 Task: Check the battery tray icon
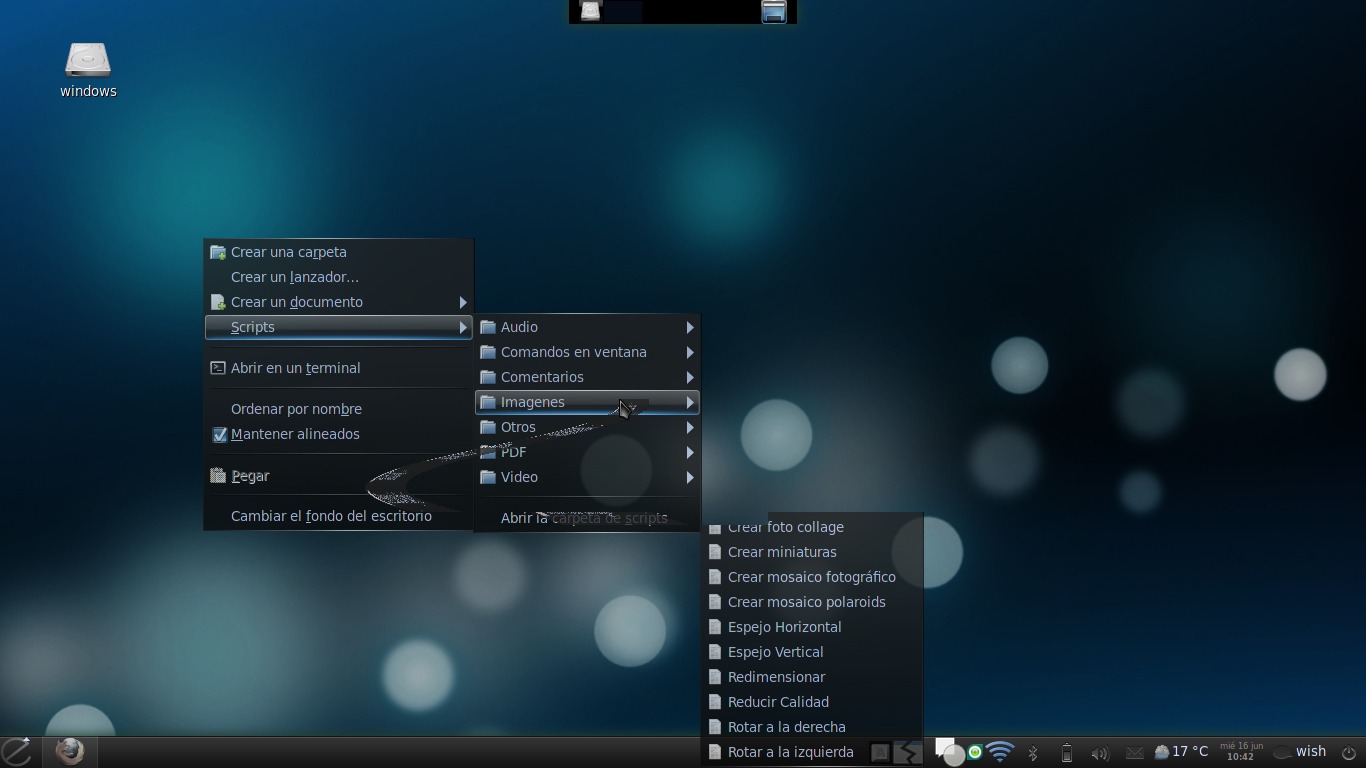[x=1066, y=753]
